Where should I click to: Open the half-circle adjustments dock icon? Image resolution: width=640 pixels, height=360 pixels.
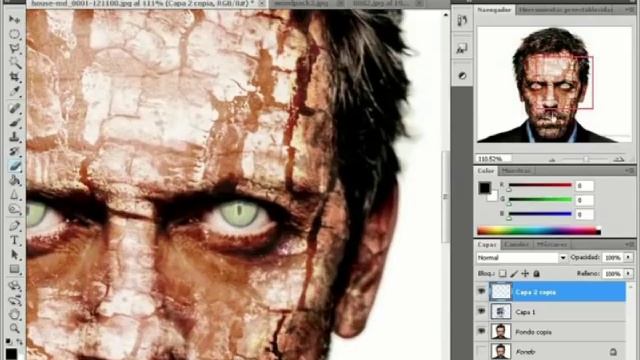coord(462,76)
